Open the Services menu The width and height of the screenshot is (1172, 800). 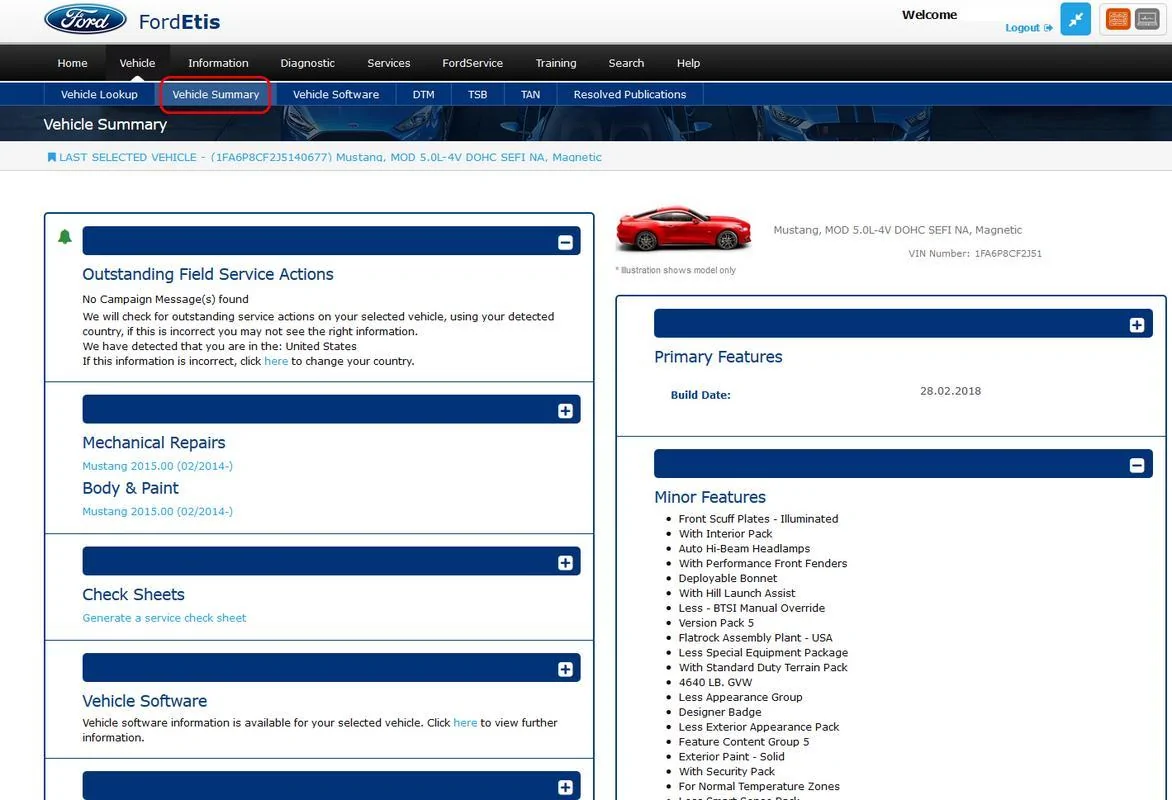click(x=389, y=63)
